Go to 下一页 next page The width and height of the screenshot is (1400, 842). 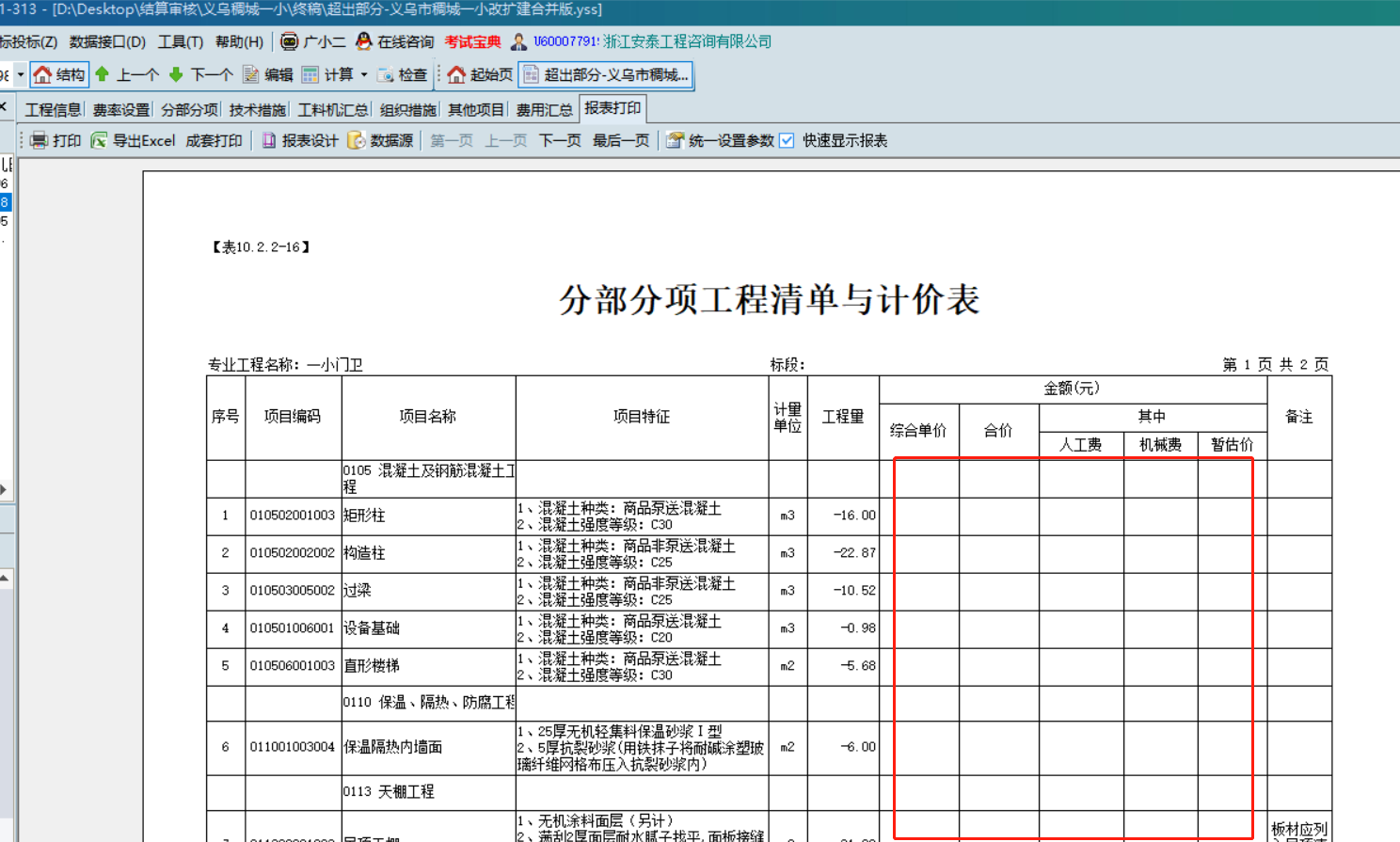click(x=560, y=140)
